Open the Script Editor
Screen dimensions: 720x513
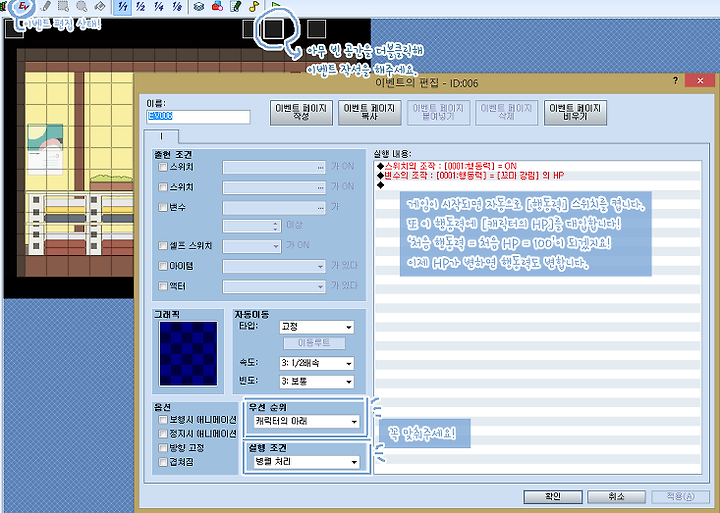pos(236,6)
